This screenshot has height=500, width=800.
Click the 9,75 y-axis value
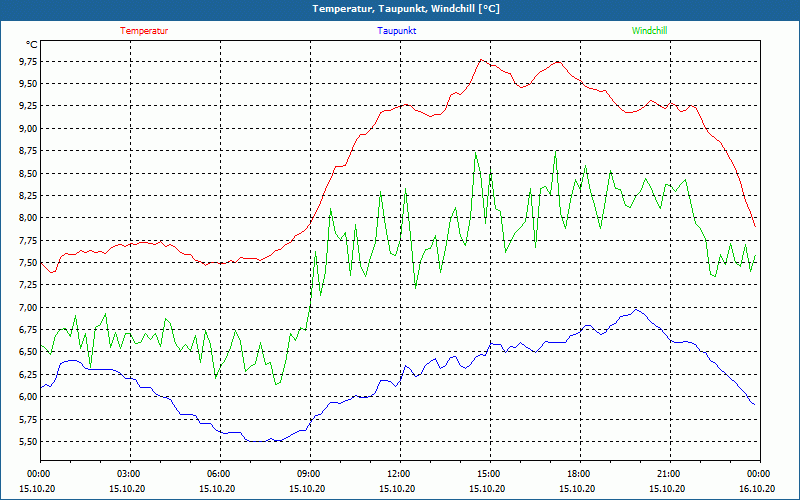click(x=28, y=62)
